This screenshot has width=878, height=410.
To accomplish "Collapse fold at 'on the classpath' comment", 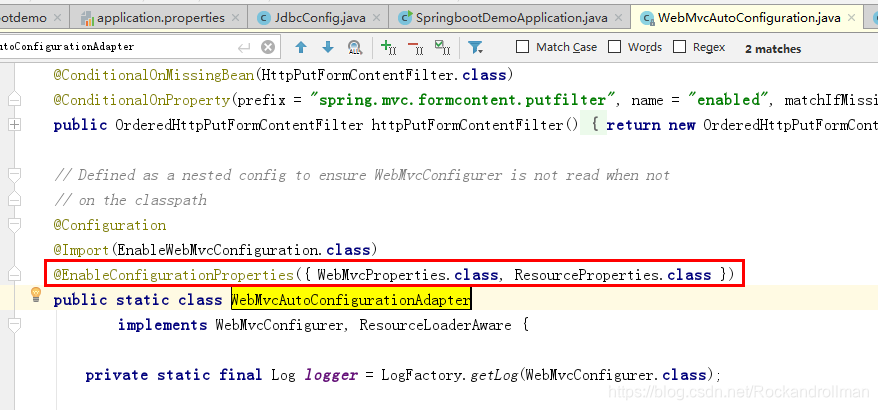I will [15, 200].
